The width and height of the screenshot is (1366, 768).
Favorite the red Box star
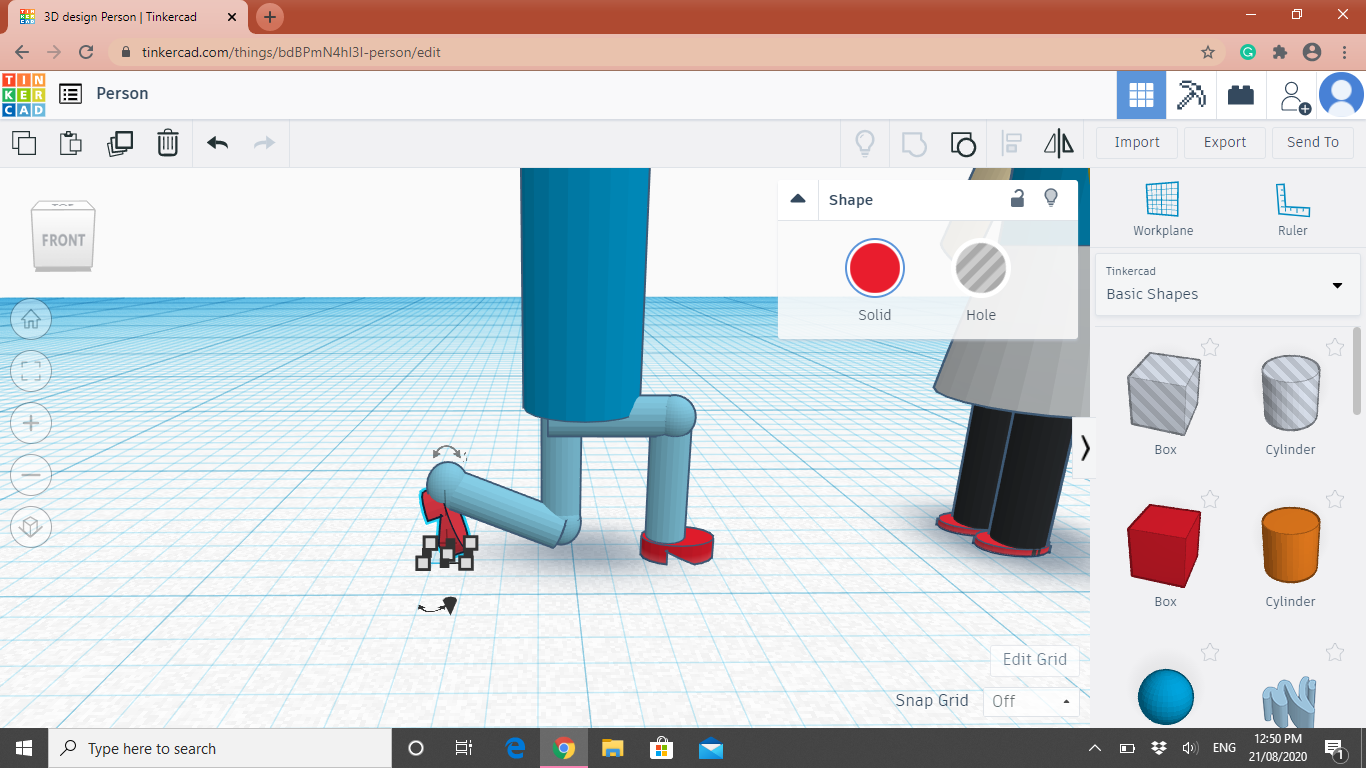1210,499
